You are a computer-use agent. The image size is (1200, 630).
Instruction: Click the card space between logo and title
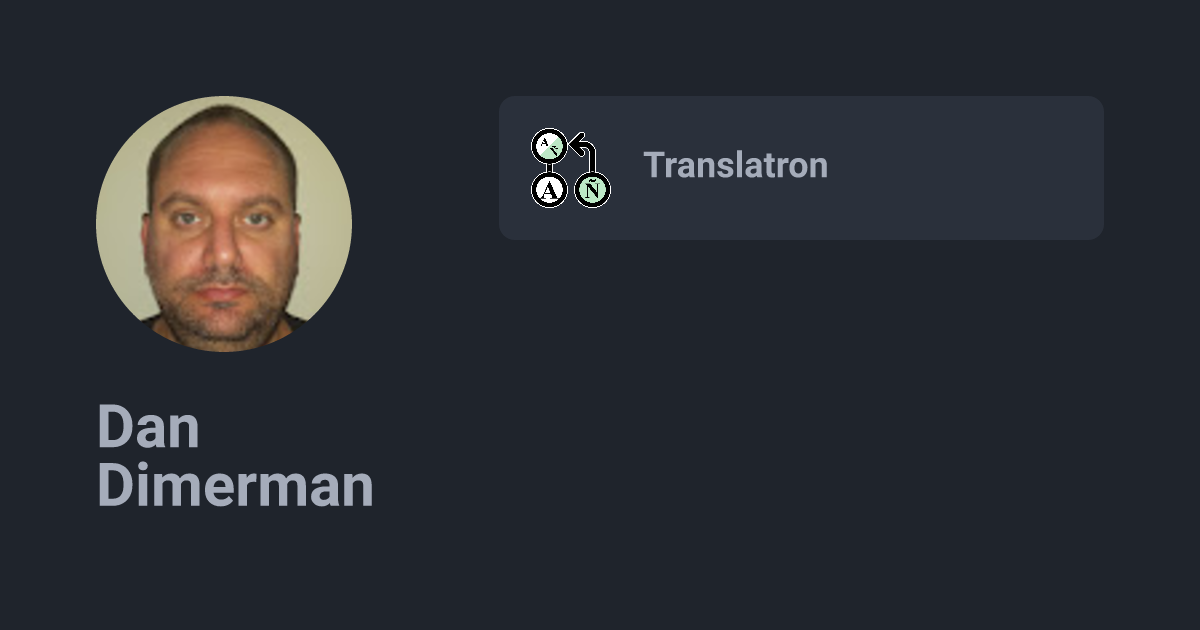pos(627,168)
